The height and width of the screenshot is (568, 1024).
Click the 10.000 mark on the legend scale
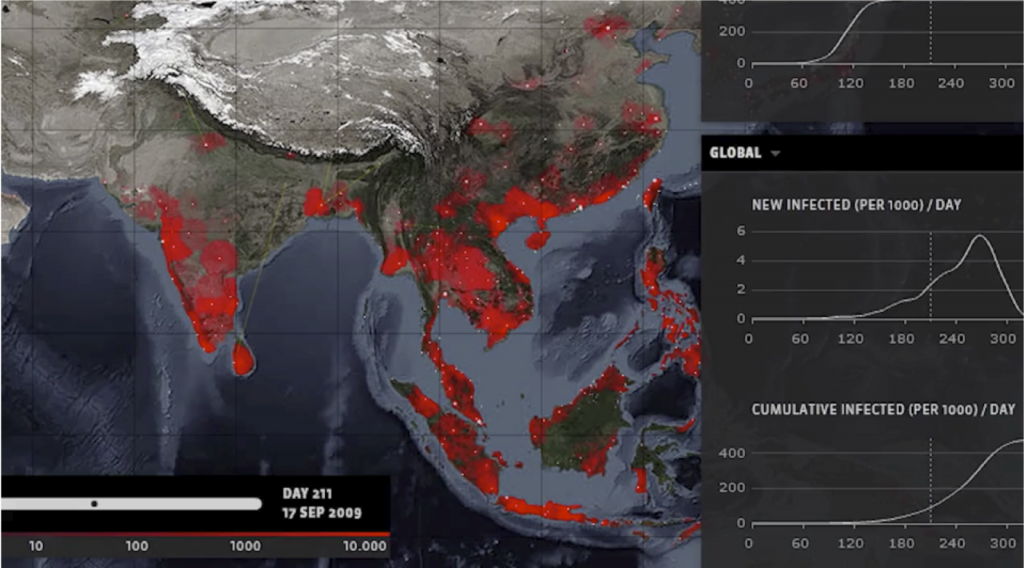pyautogui.click(x=365, y=546)
